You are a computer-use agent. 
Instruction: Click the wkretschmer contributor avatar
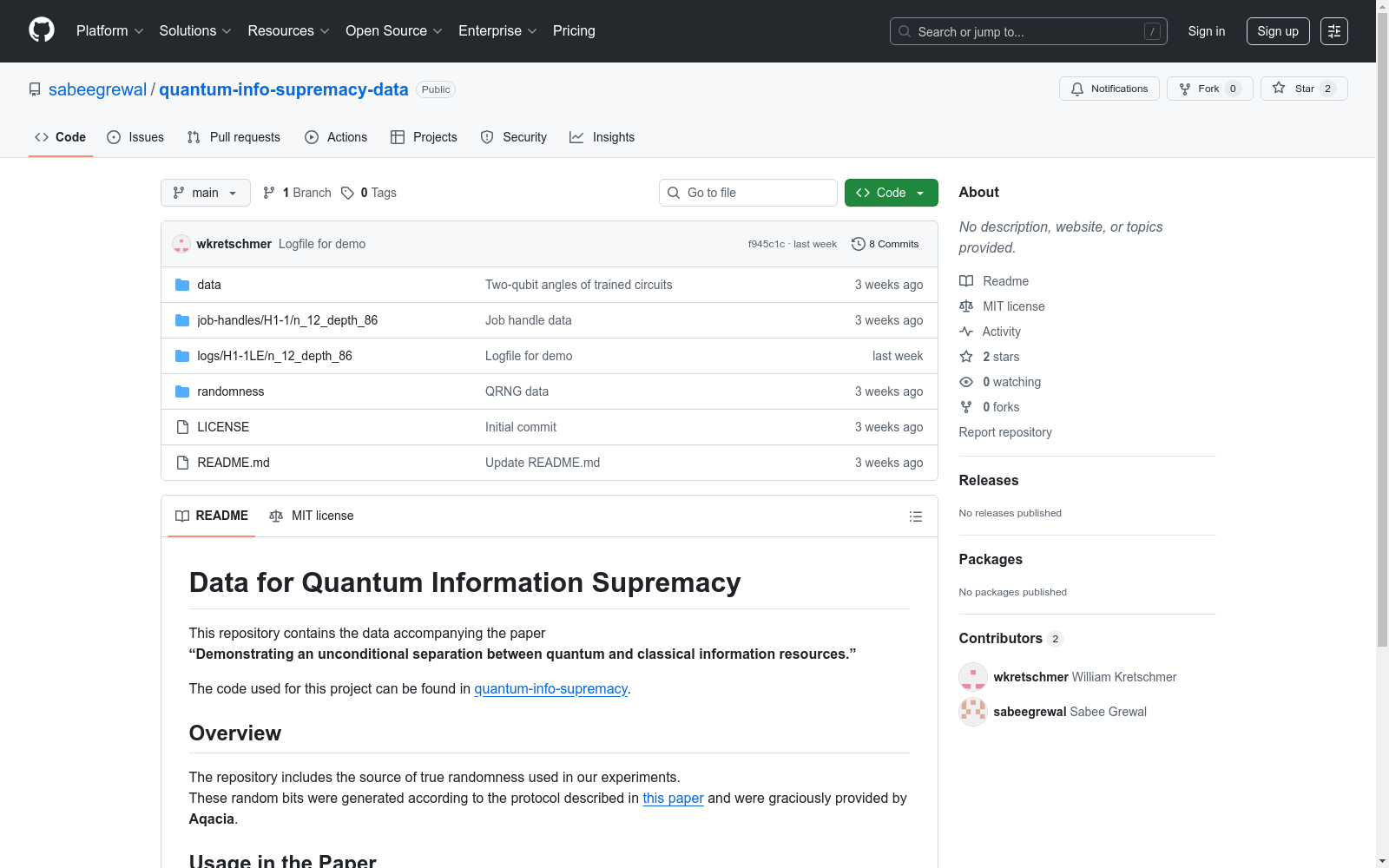pyautogui.click(x=973, y=677)
